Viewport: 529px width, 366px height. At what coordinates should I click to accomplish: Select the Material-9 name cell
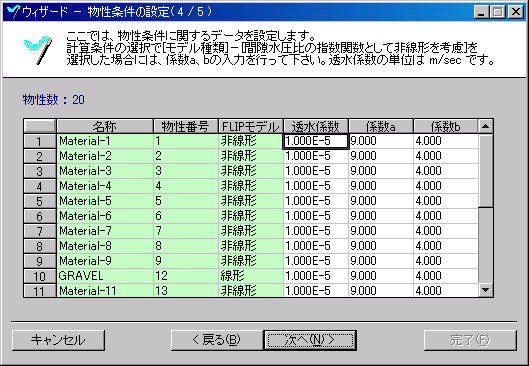(105, 261)
